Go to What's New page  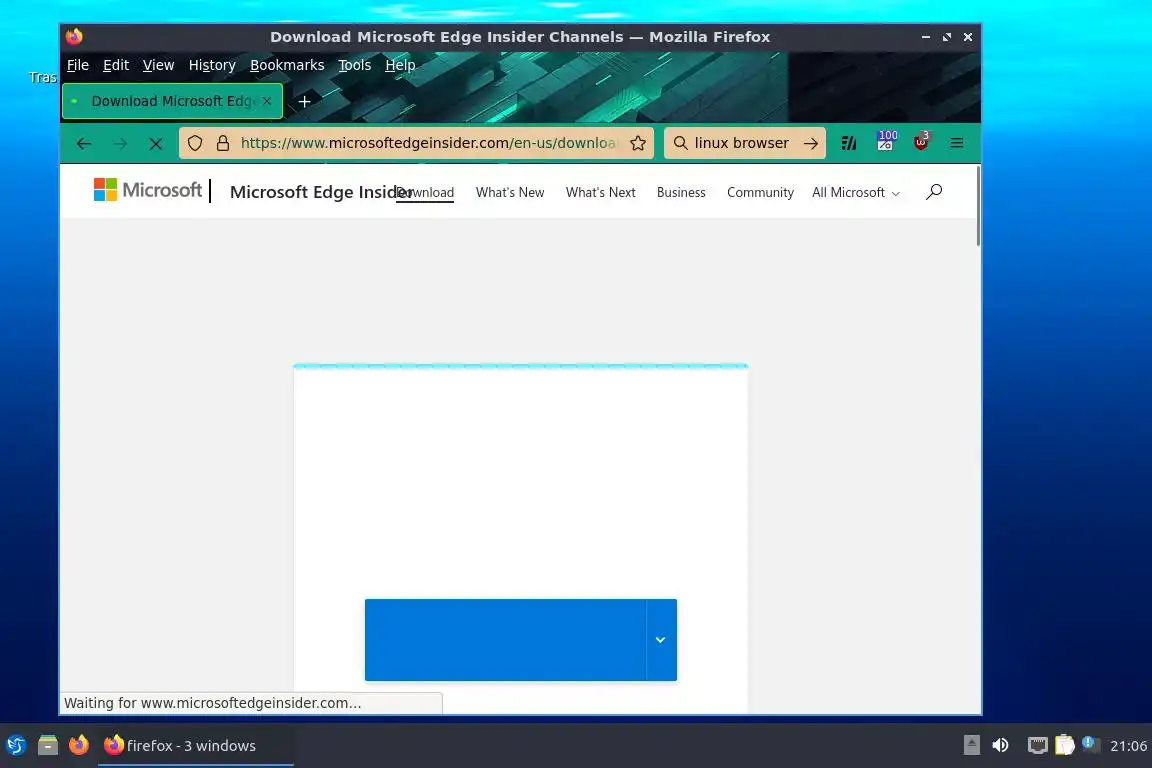[x=510, y=193]
